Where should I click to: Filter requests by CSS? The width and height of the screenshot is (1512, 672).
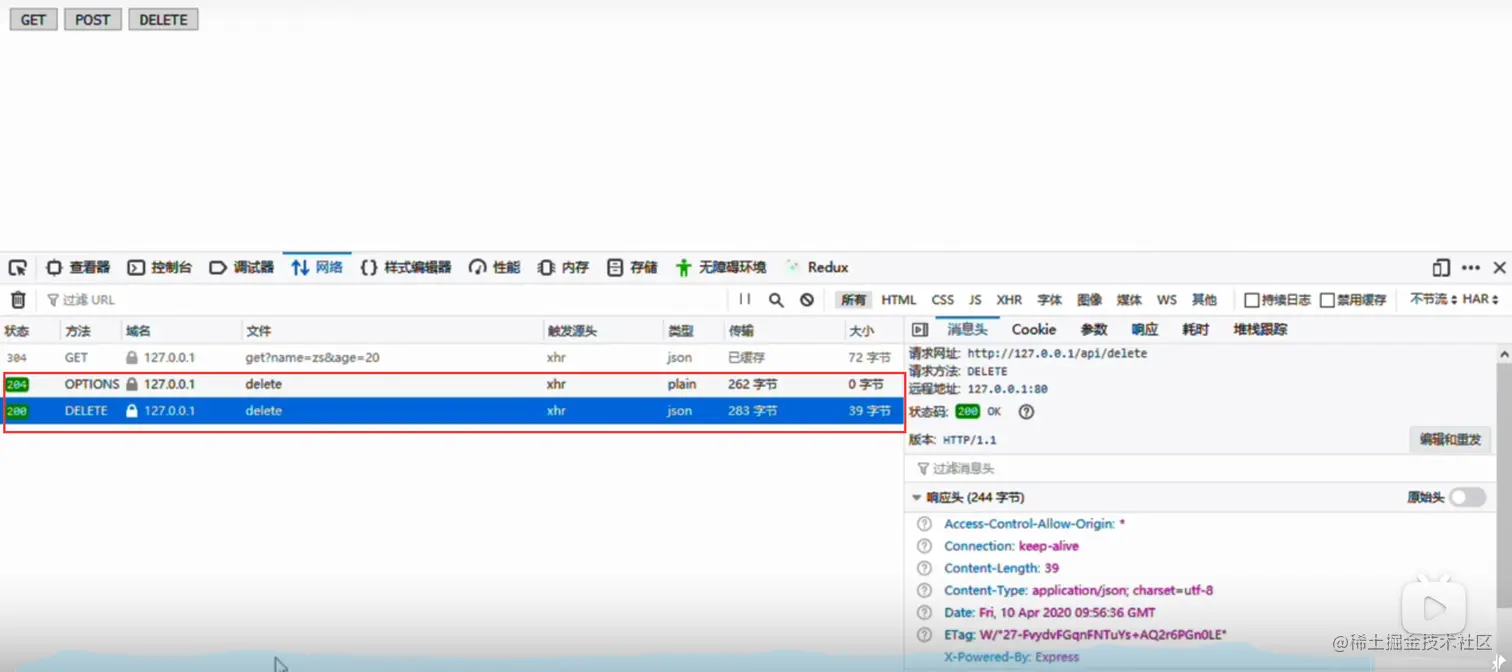coord(943,300)
